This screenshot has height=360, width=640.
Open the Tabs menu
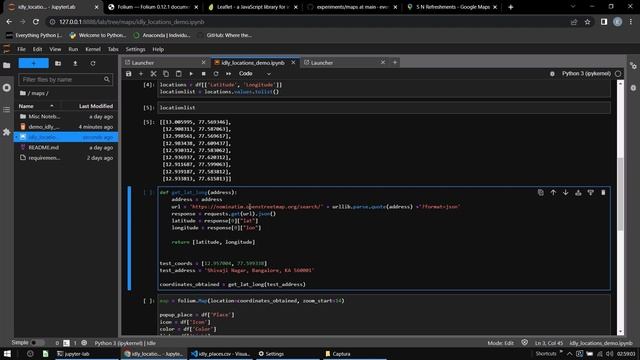[x=113, y=49]
